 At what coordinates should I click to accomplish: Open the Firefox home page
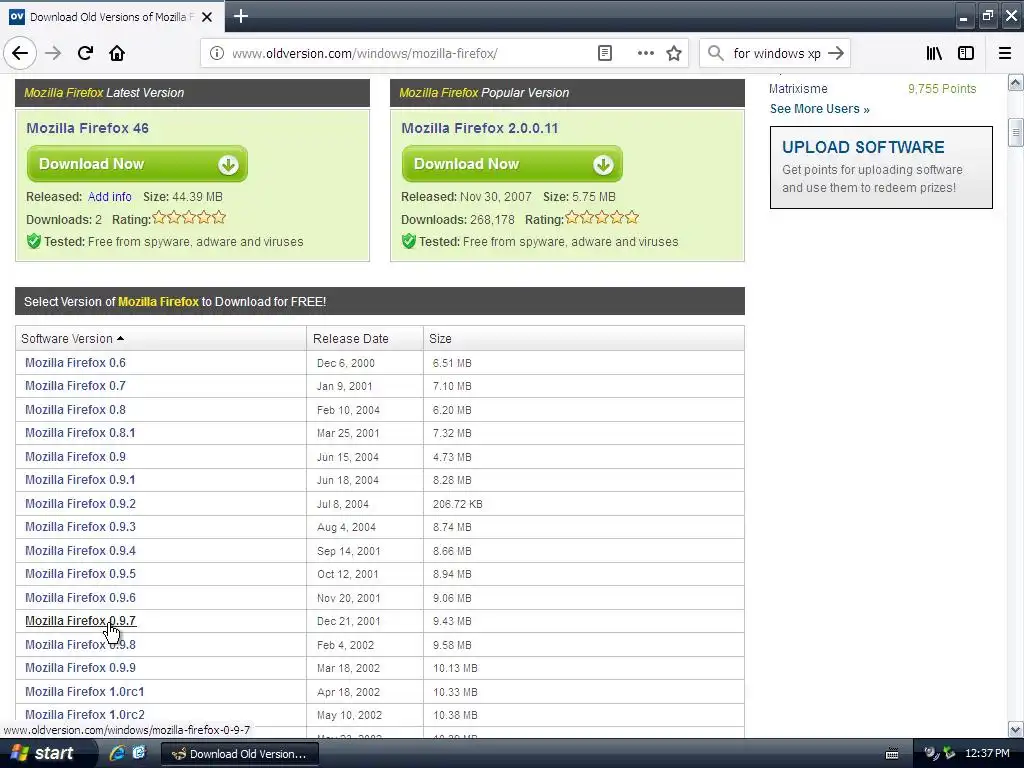(x=117, y=54)
